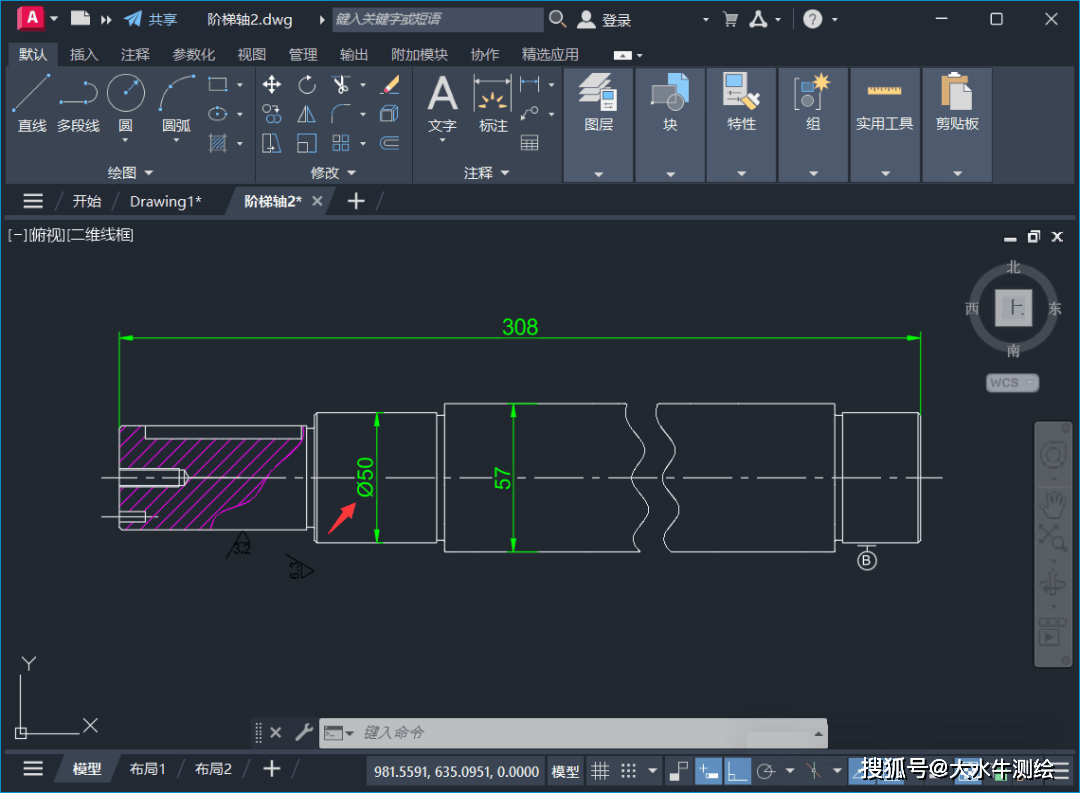Toggle snap mode dots in status bar
Image resolution: width=1080 pixels, height=793 pixels.
pos(628,771)
